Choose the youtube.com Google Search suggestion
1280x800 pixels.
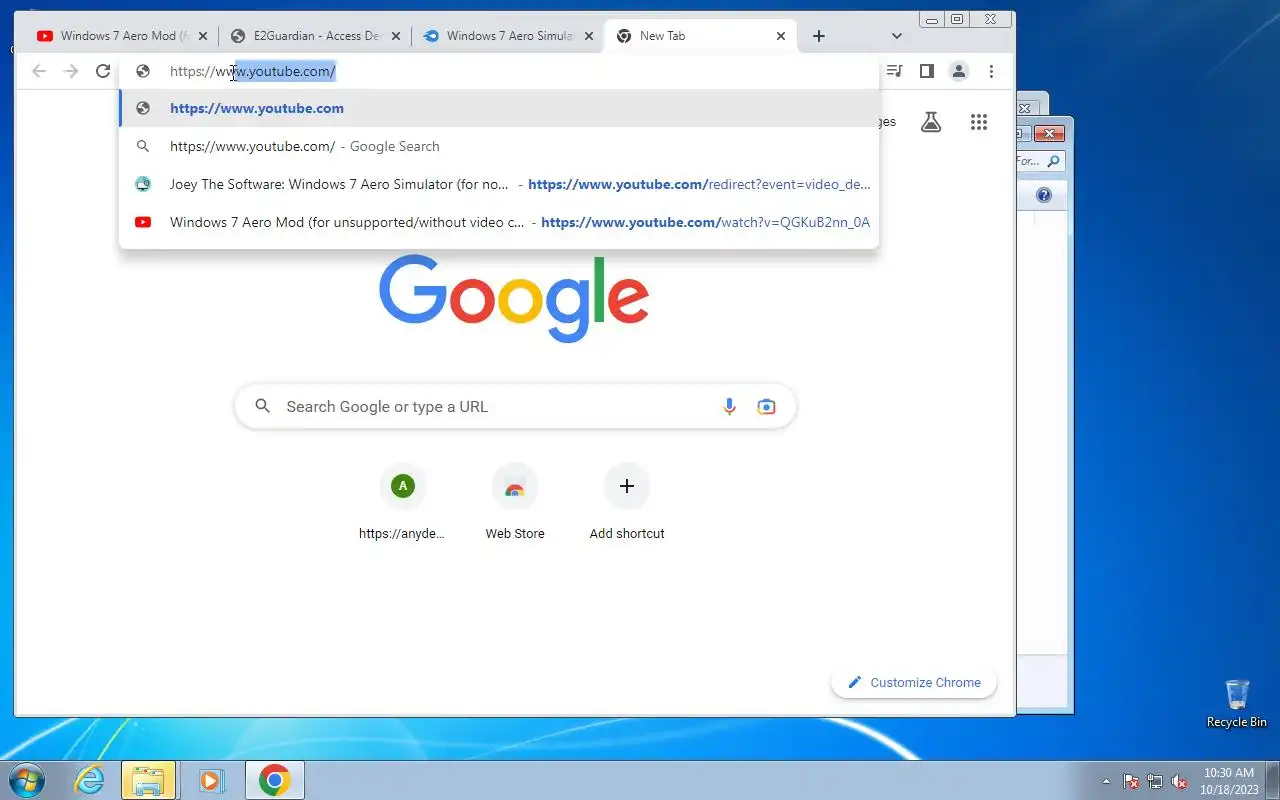pyautogui.click(x=499, y=146)
